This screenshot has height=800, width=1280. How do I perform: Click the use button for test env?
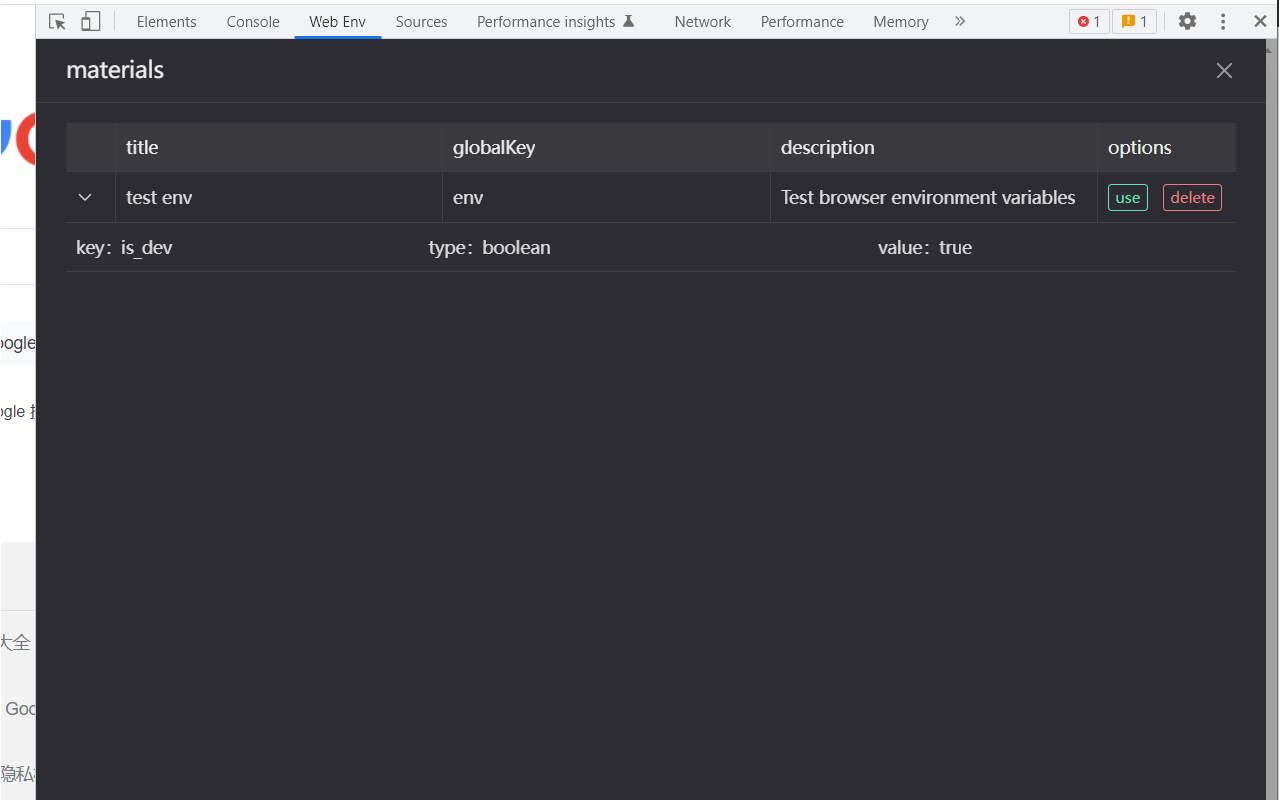tap(1127, 197)
